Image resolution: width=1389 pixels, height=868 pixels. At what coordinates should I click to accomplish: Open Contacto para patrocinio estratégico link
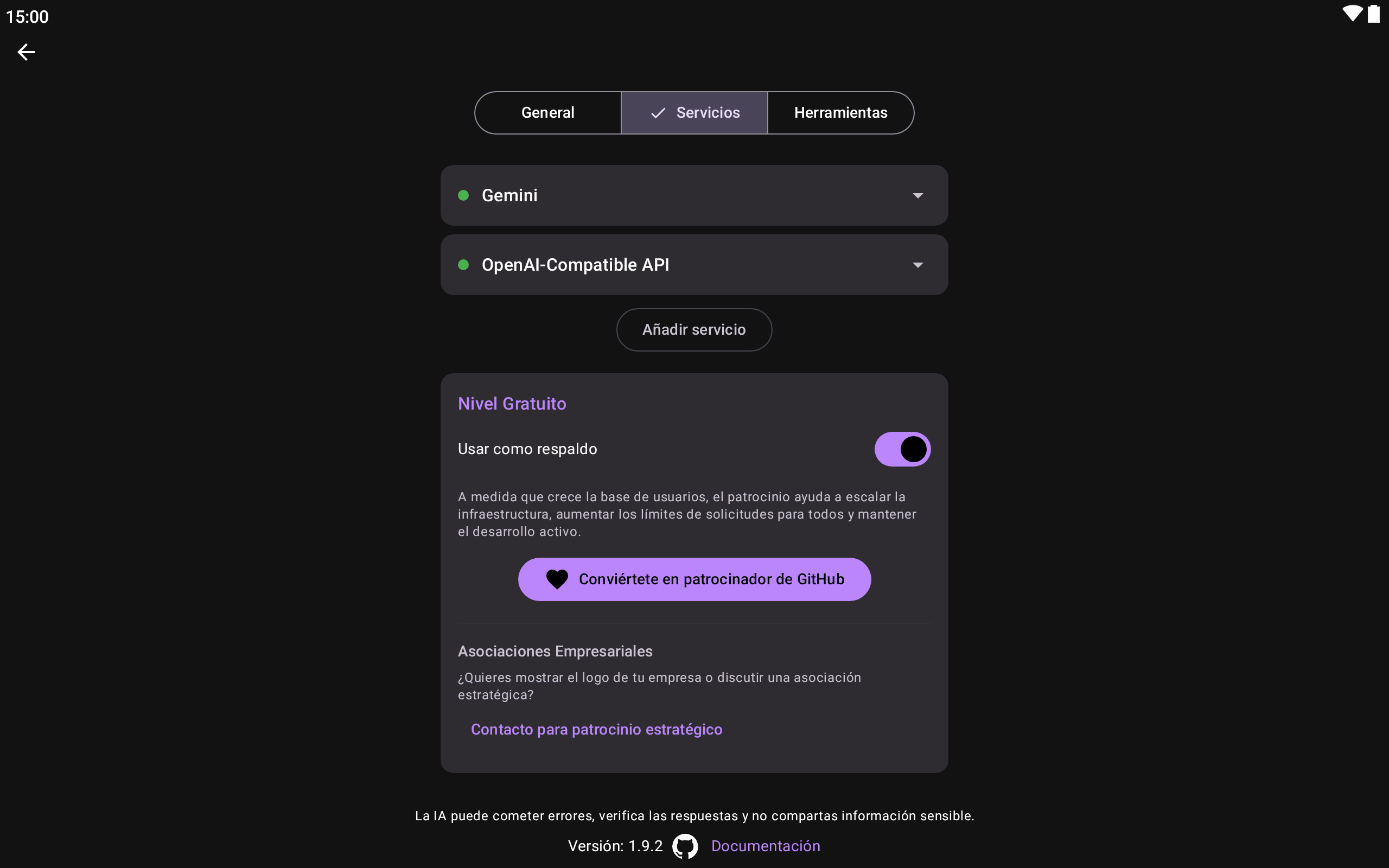tap(596, 729)
